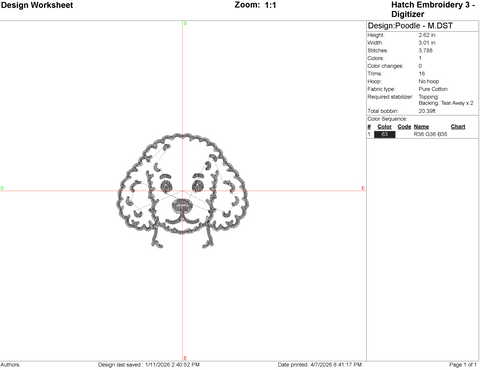Click the 'Design last saved' timestamp
The height and width of the screenshot is (370, 480).
tap(149, 365)
